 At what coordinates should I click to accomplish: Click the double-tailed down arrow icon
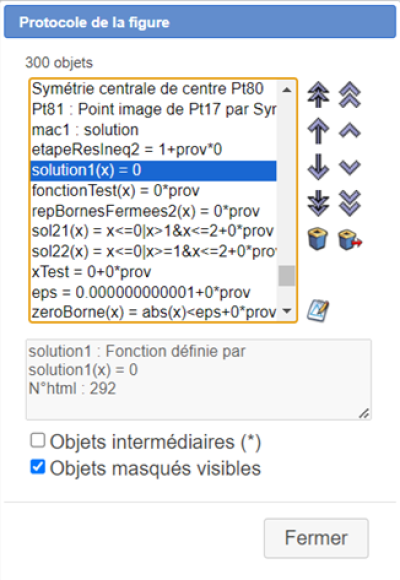(318, 203)
